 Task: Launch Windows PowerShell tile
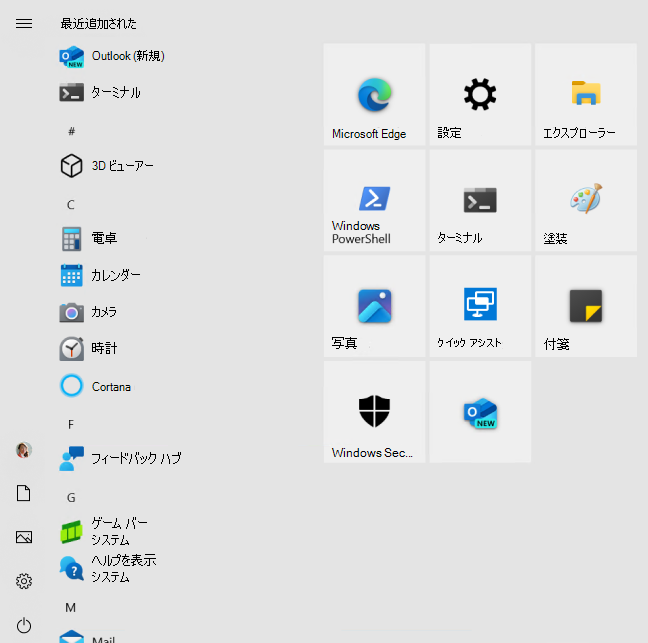[x=374, y=200]
